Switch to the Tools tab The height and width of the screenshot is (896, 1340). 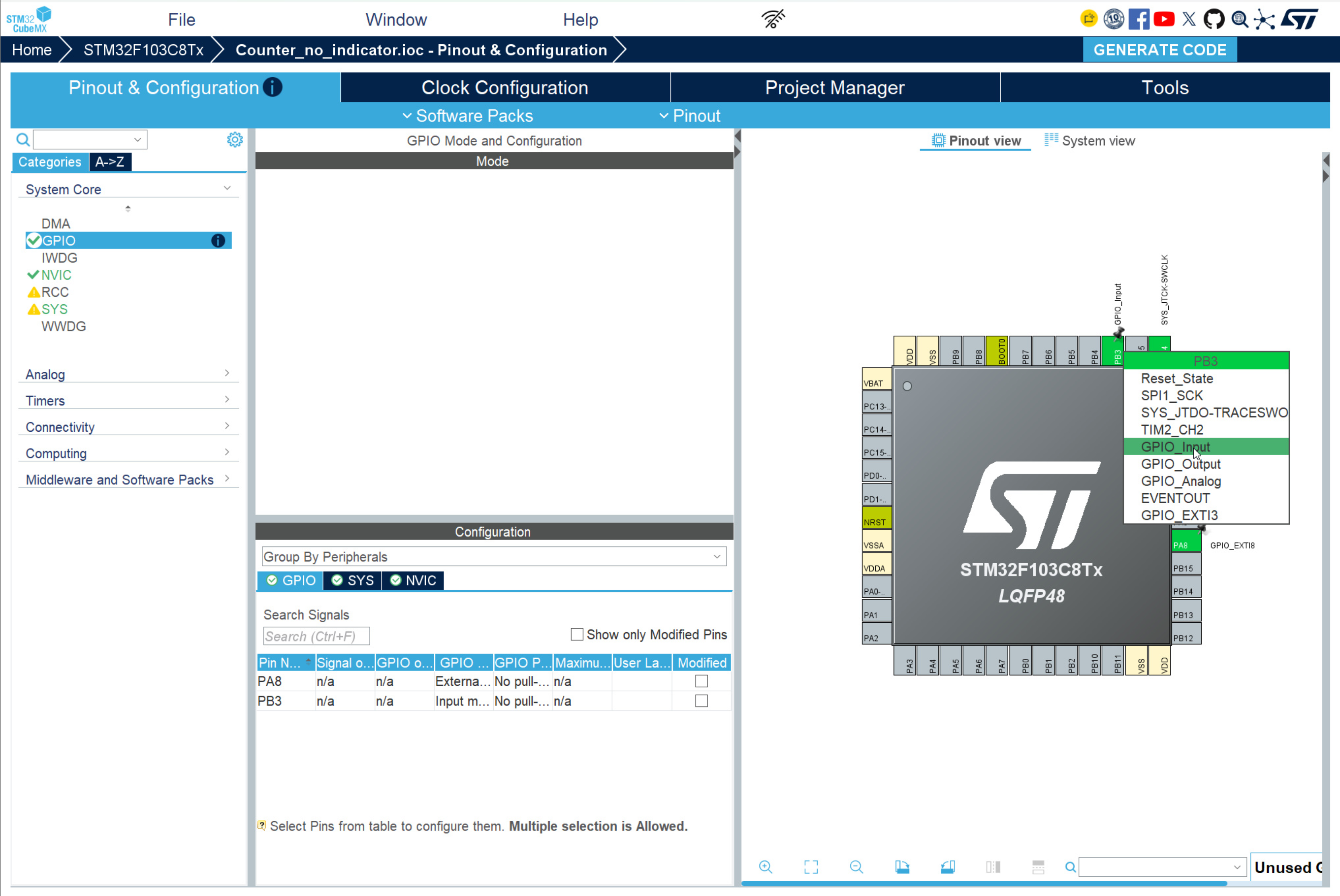coord(1165,87)
